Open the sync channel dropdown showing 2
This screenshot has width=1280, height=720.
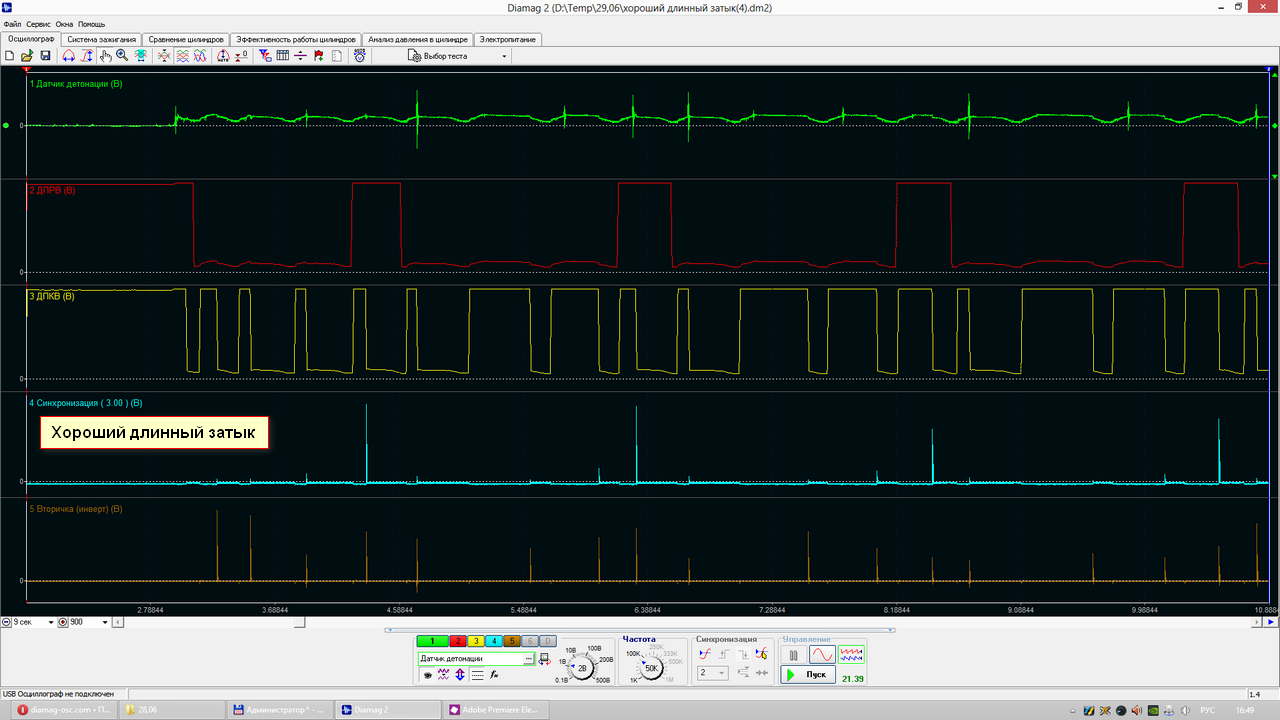coord(713,673)
